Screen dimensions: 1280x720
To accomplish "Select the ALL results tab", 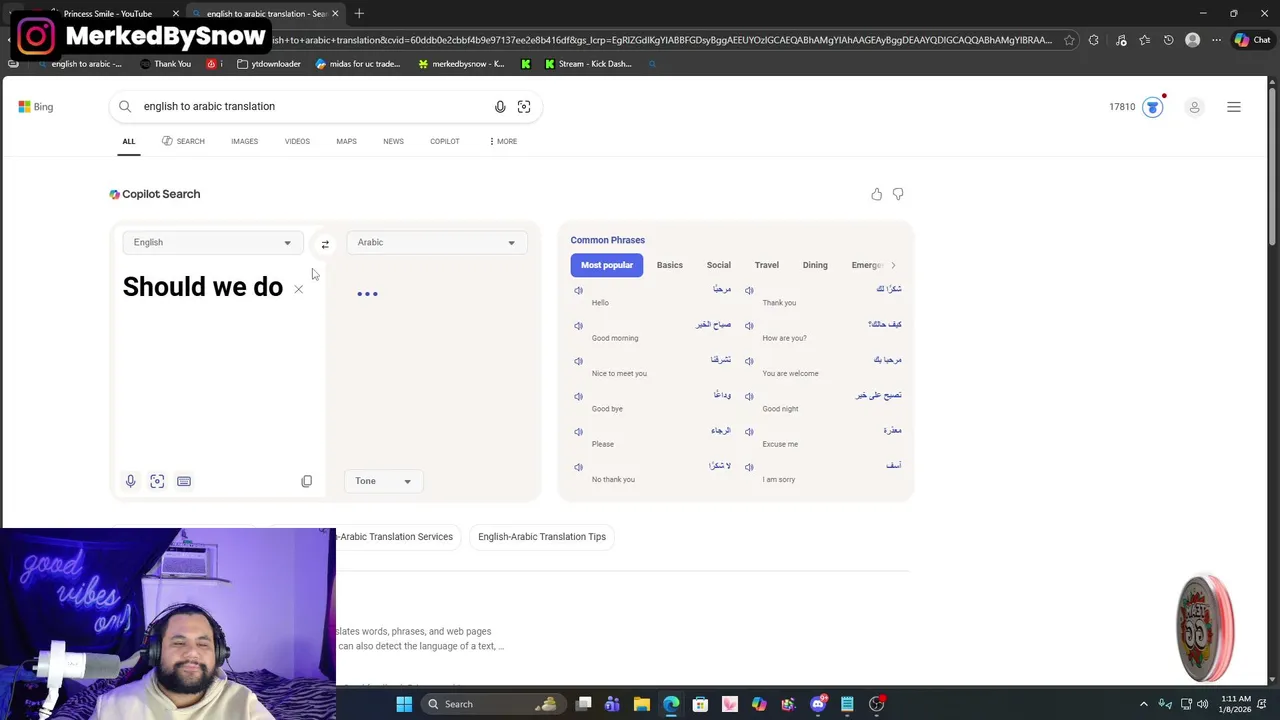I will click(129, 141).
